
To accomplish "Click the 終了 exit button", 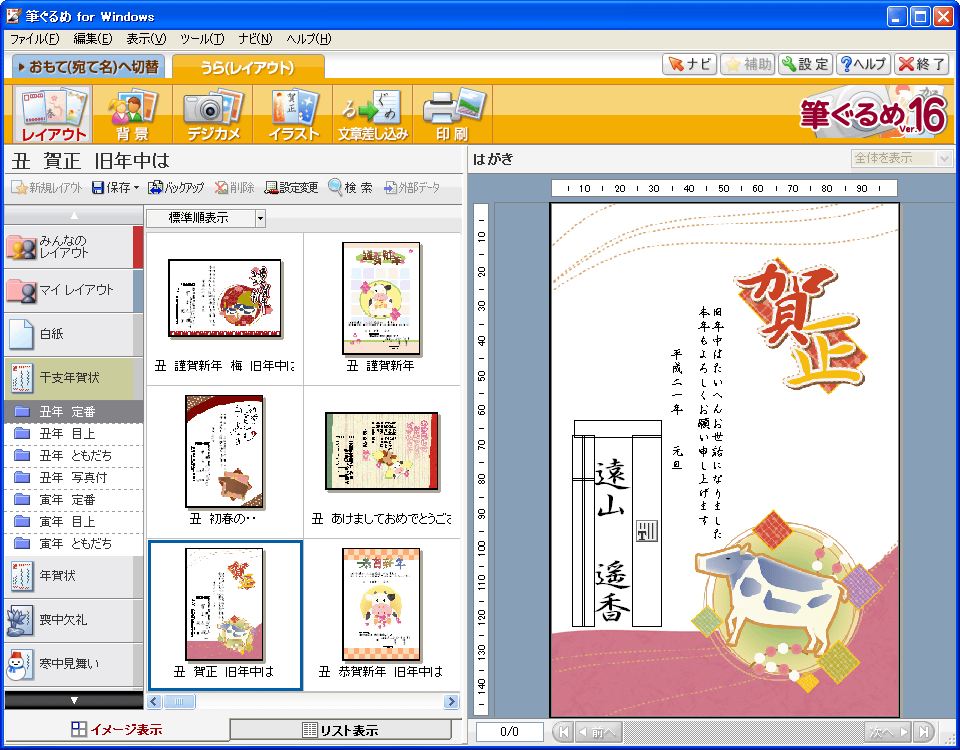I will 921,64.
